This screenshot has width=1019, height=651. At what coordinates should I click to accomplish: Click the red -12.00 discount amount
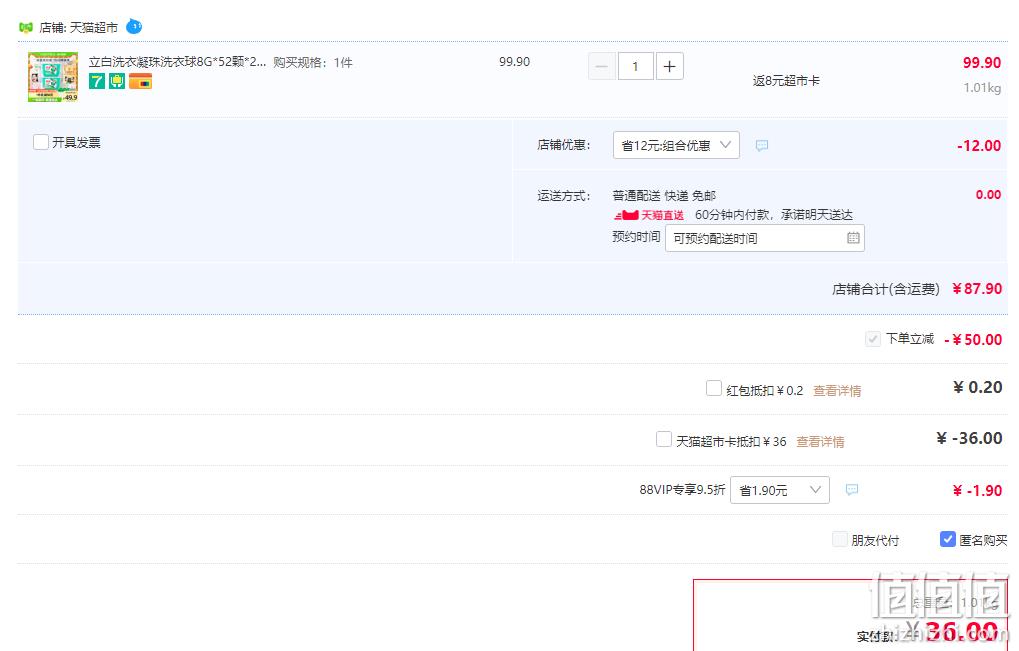979,146
